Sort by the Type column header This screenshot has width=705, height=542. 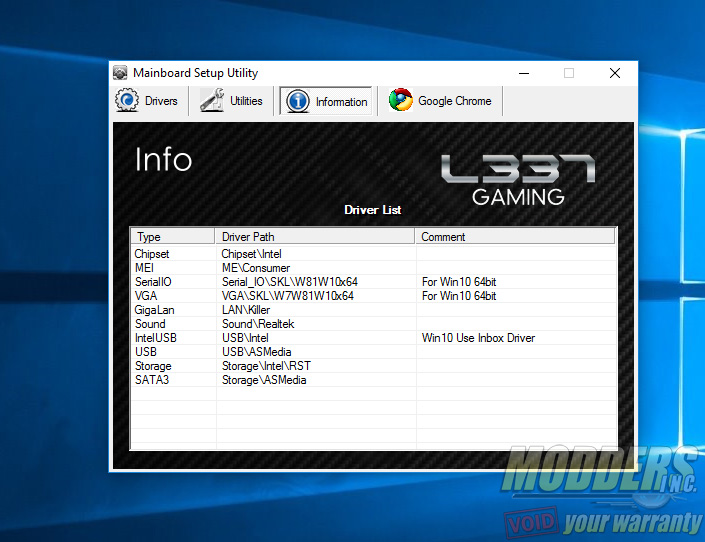173,237
